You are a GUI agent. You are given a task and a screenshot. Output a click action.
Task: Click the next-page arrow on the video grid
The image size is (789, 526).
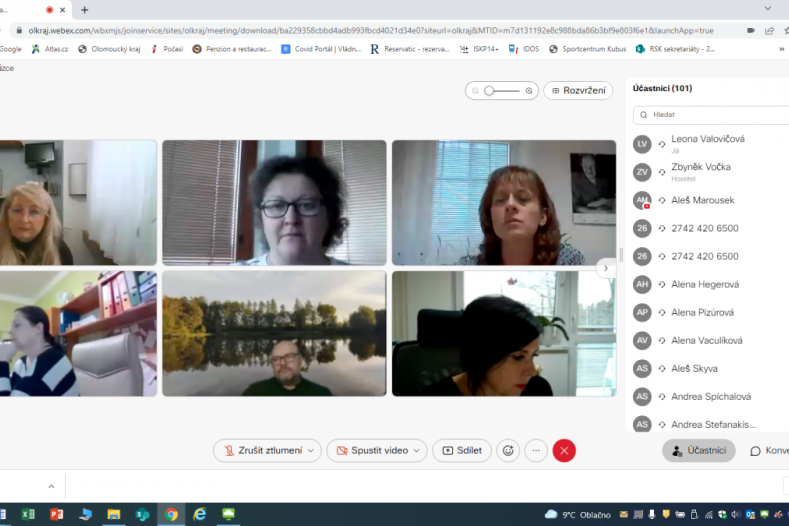(x=604, y=268)
